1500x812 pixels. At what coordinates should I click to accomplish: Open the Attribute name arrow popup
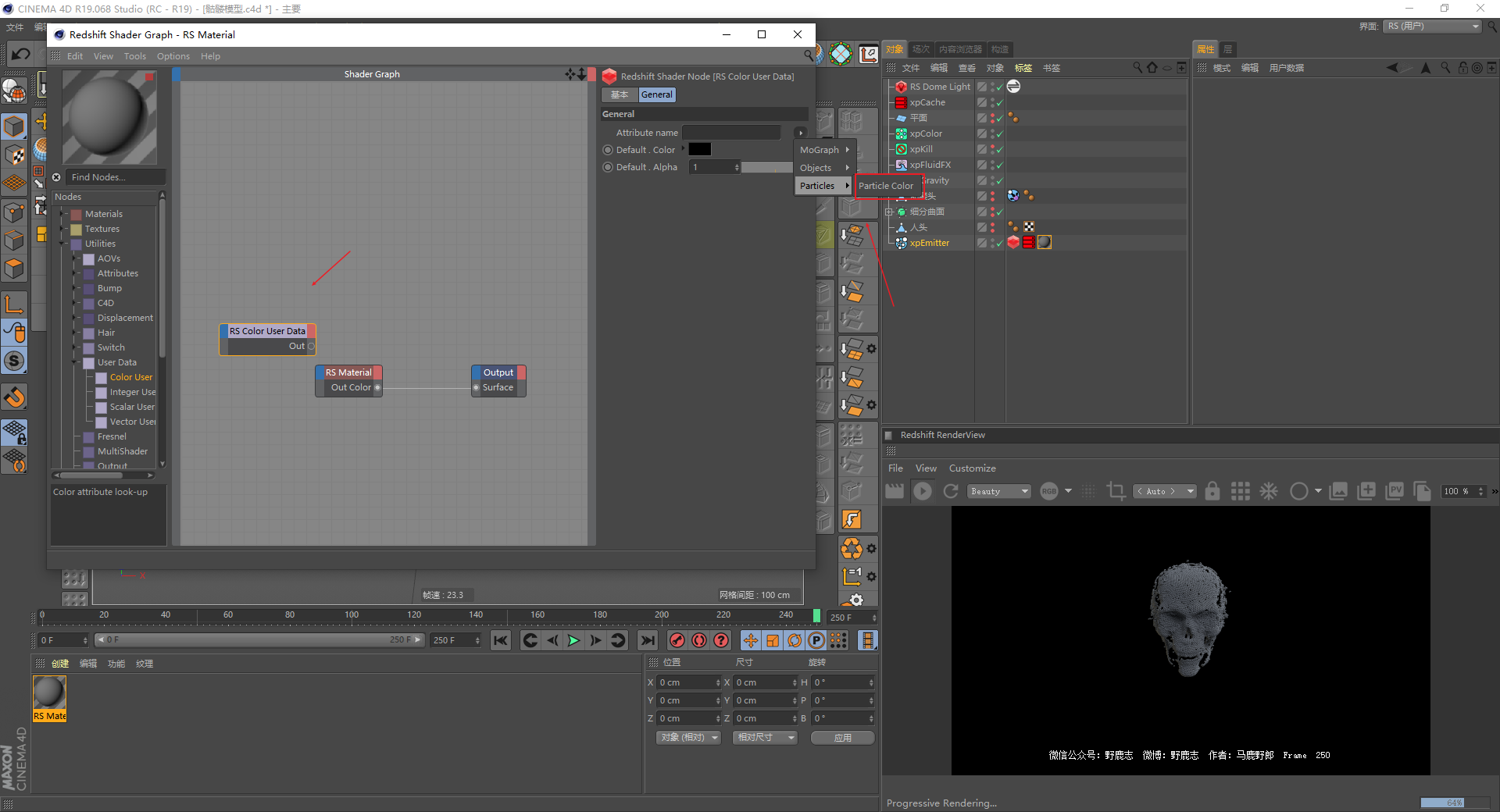tap(800, 133)
